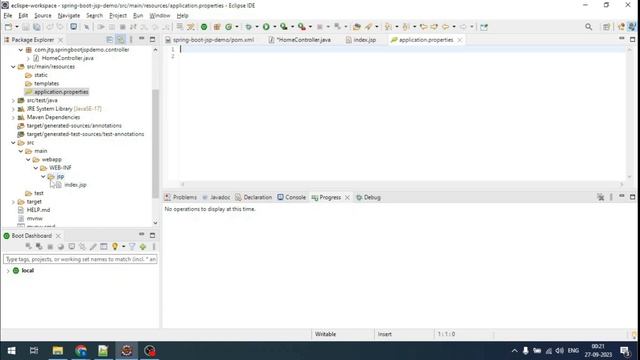Open Task View on the taskbar

(x=34, y=351)
